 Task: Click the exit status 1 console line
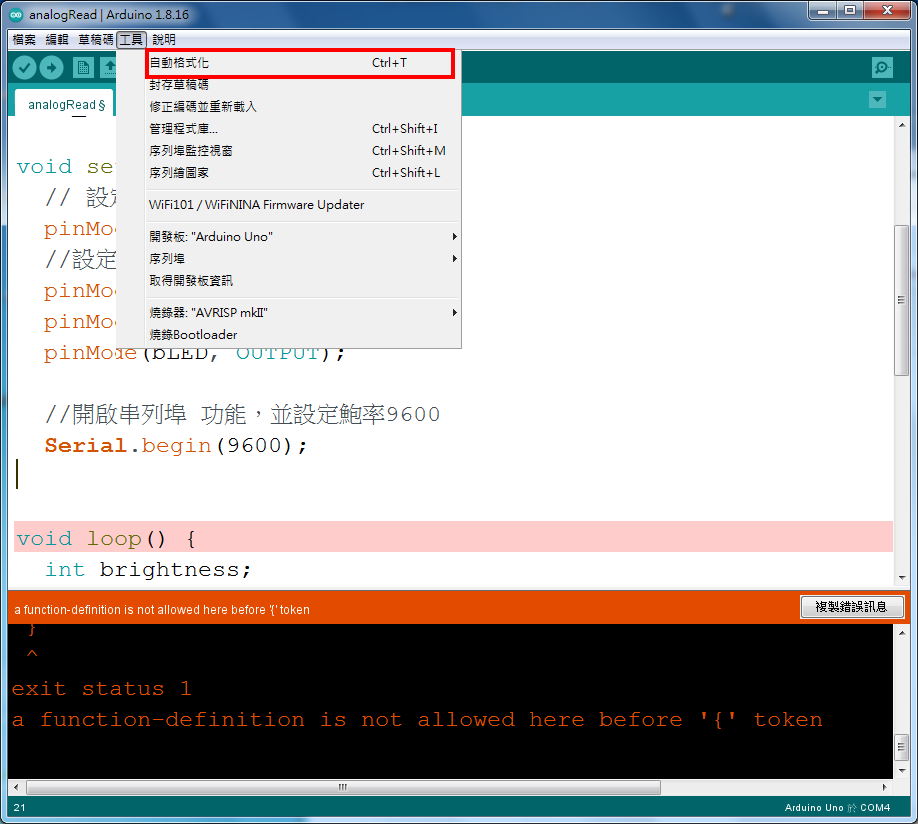point(101,689)
